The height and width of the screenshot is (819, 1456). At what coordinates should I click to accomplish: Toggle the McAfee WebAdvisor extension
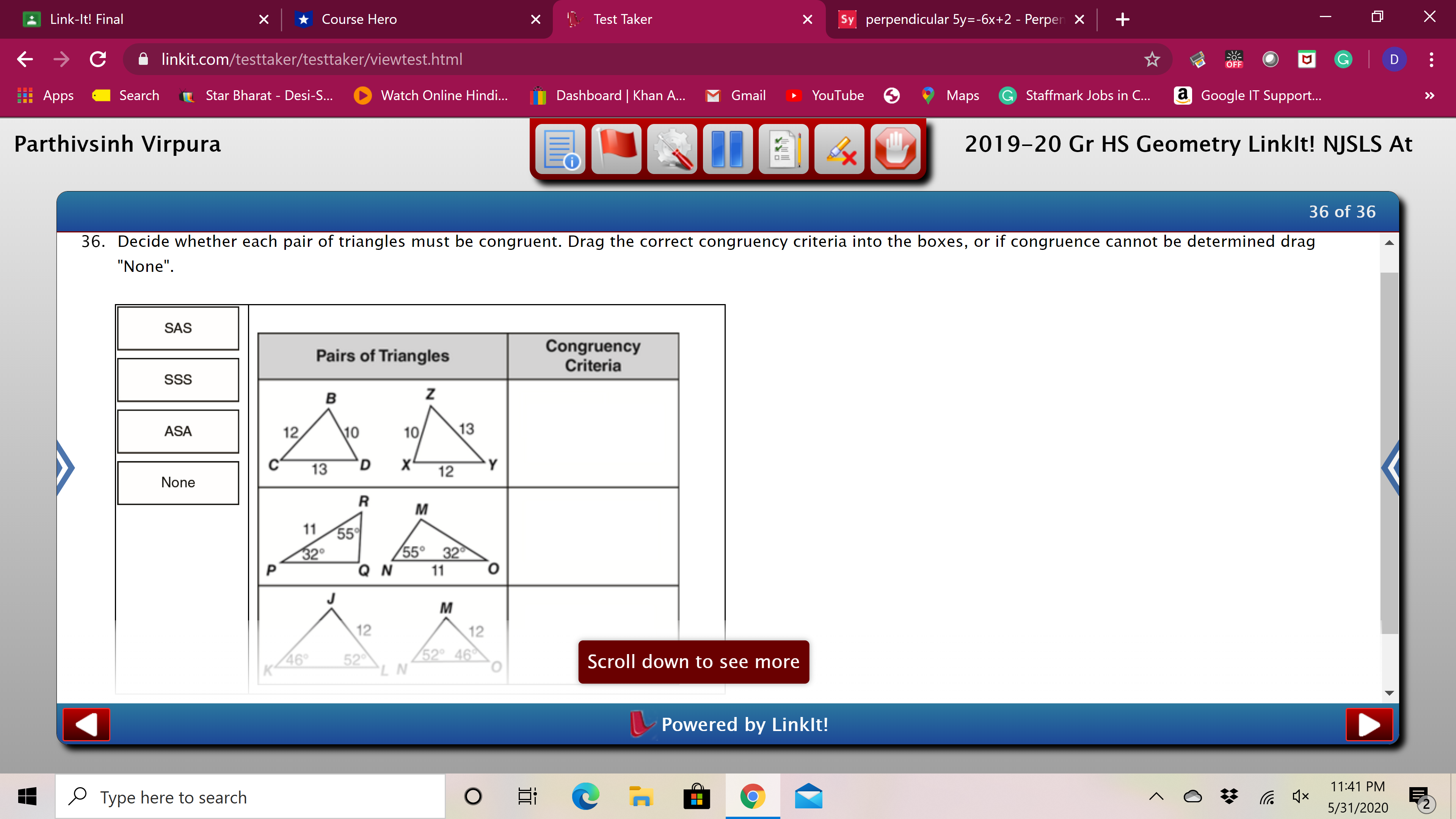pos(1307,60)
